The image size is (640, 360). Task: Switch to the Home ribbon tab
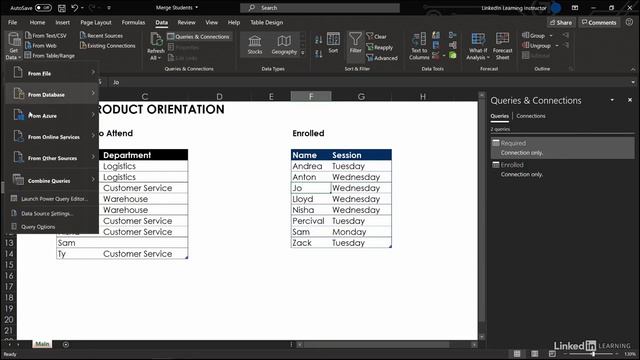[x=37, y=22]
